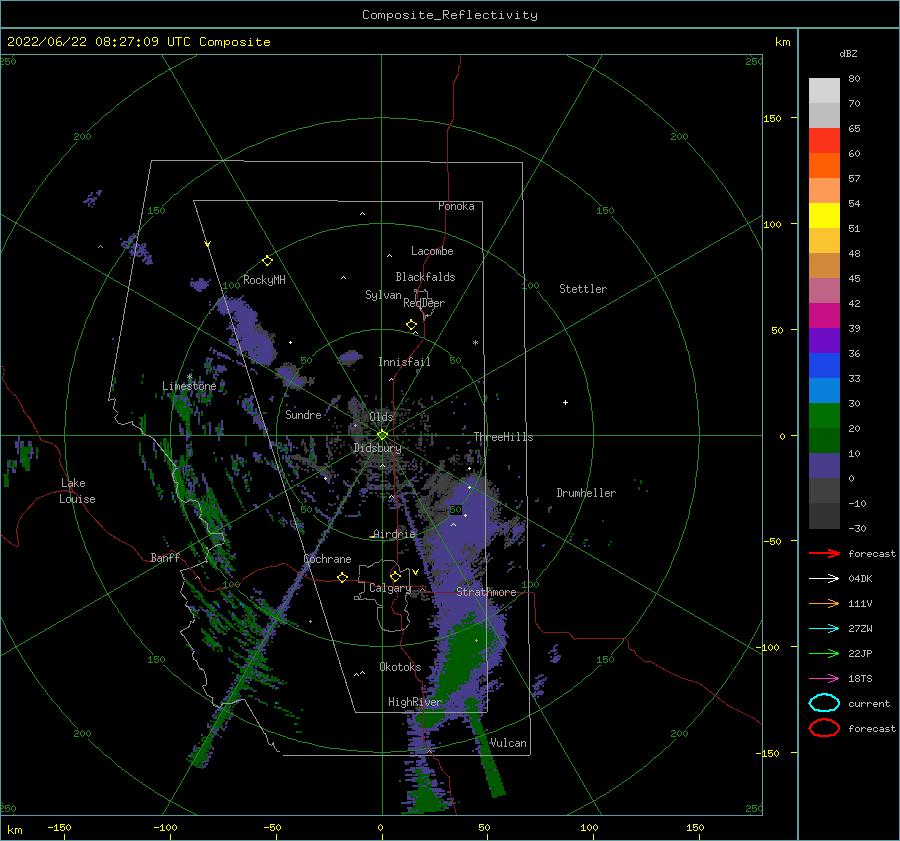Click the green 22JP arrow symbol
Viewport: 900px width, 841px height.
coord(824,653)
